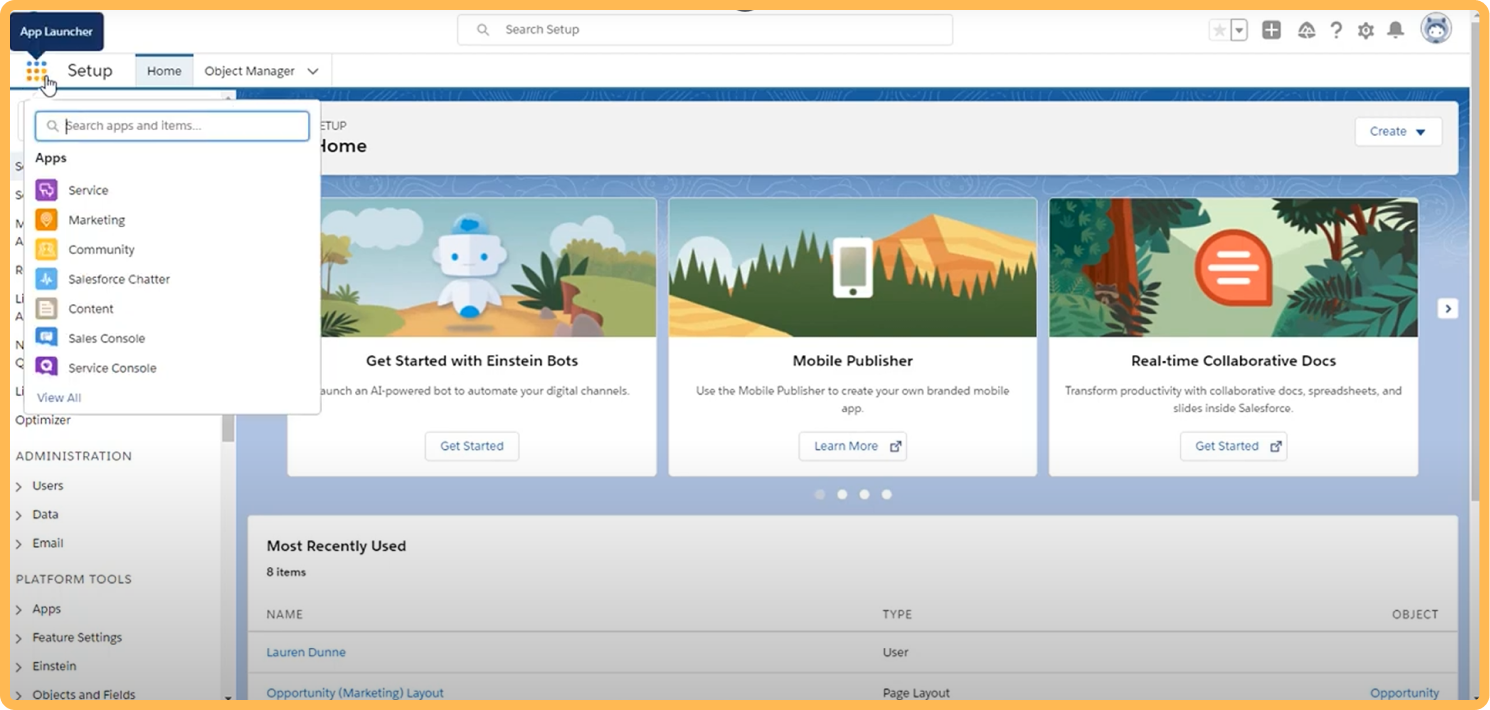Click View All apps link

click(x=59, y=398)
